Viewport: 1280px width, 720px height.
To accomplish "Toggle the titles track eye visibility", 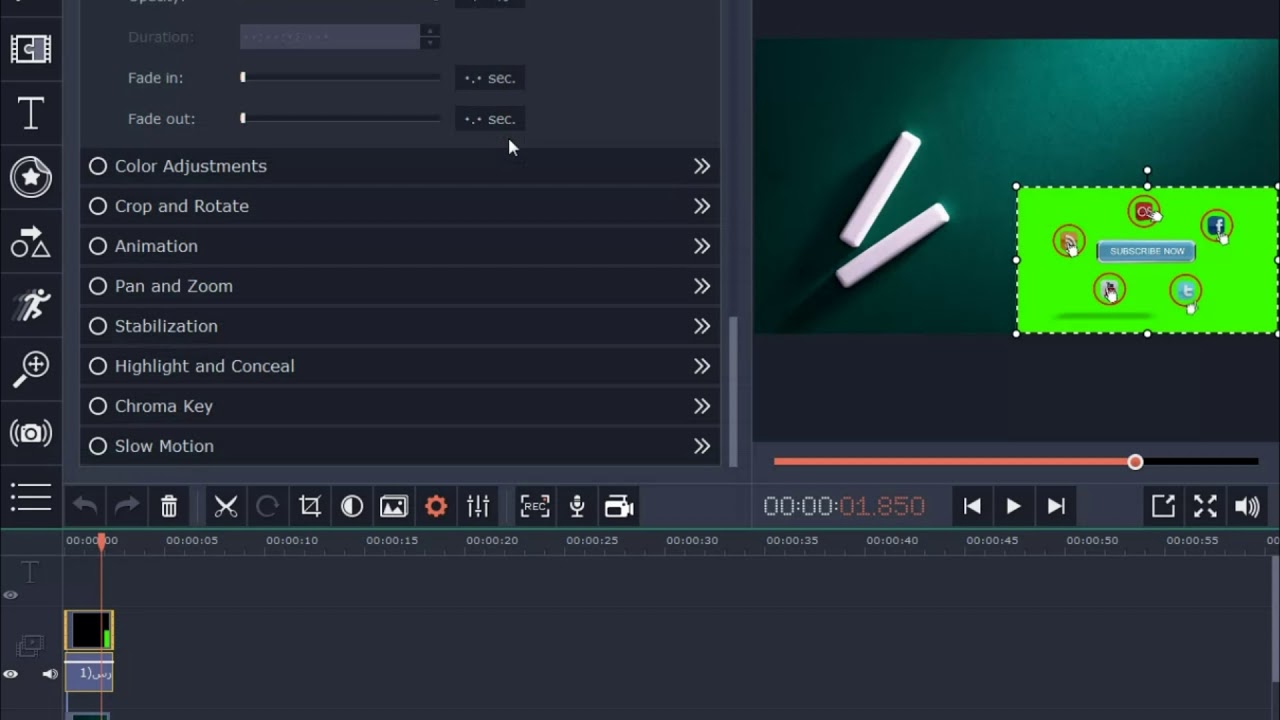I will pos(11,595).
